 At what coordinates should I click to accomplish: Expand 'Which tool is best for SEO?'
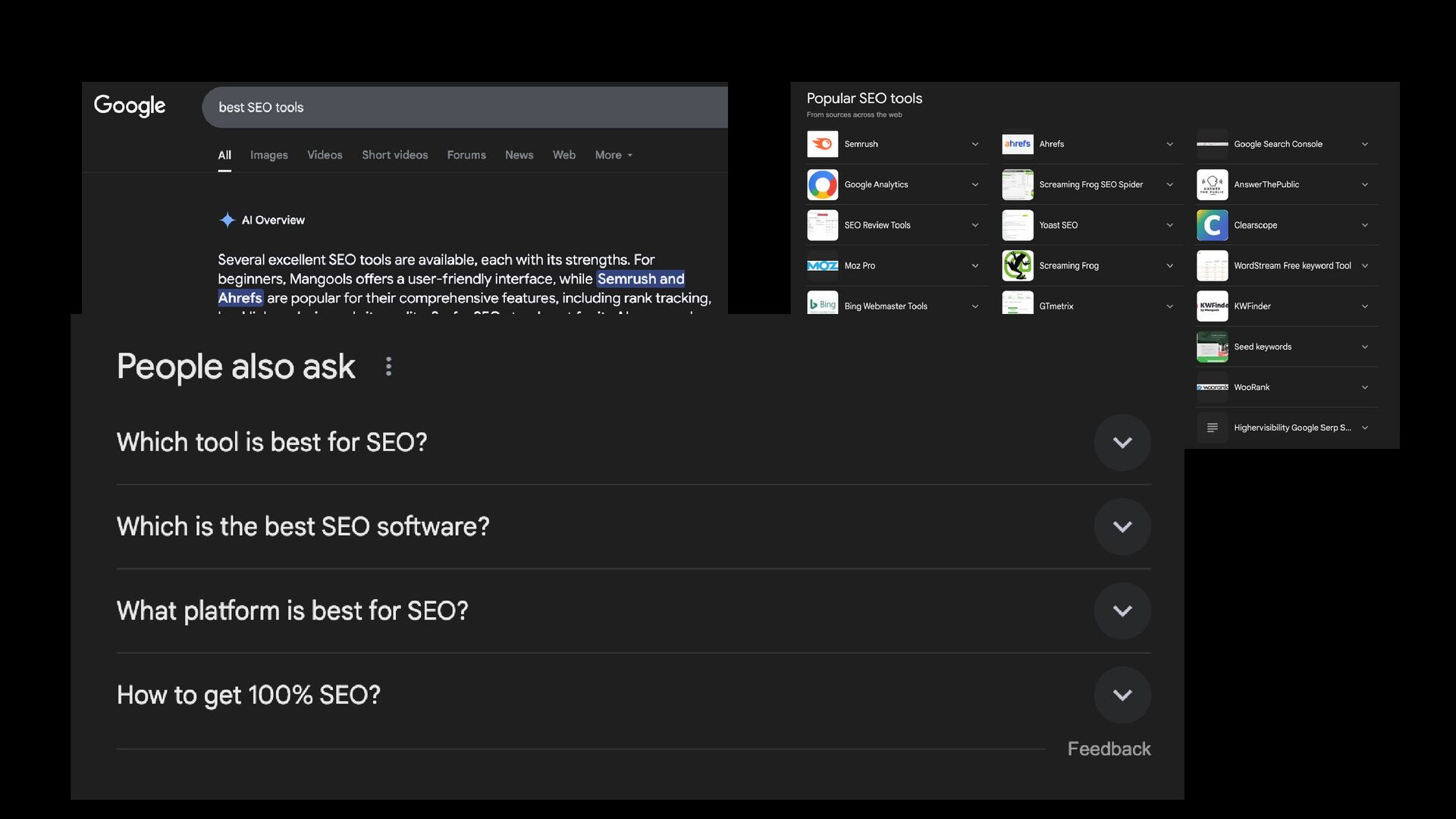(1122, 442)
